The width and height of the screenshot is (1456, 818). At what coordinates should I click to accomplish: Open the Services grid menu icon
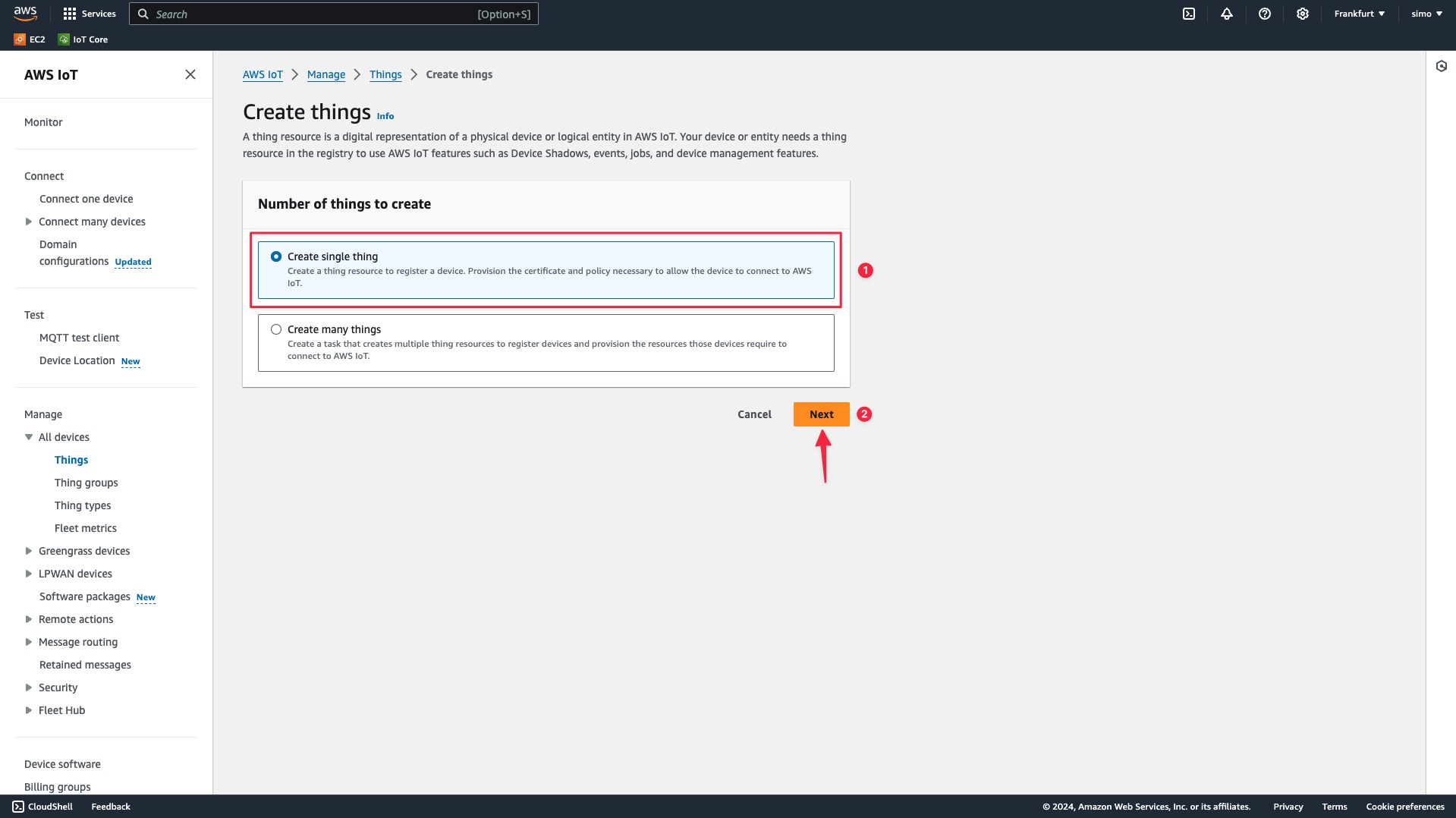coord(70,14)
